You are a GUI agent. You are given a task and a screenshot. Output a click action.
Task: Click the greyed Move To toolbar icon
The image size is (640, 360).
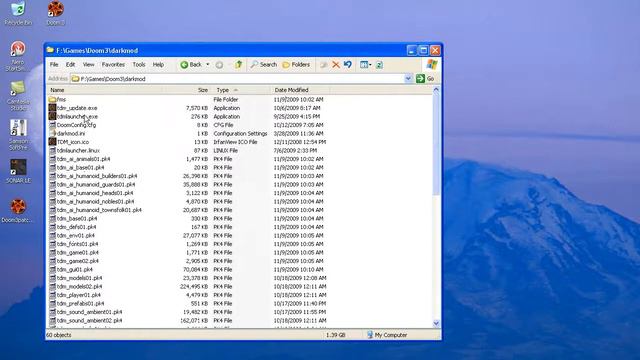324,64
